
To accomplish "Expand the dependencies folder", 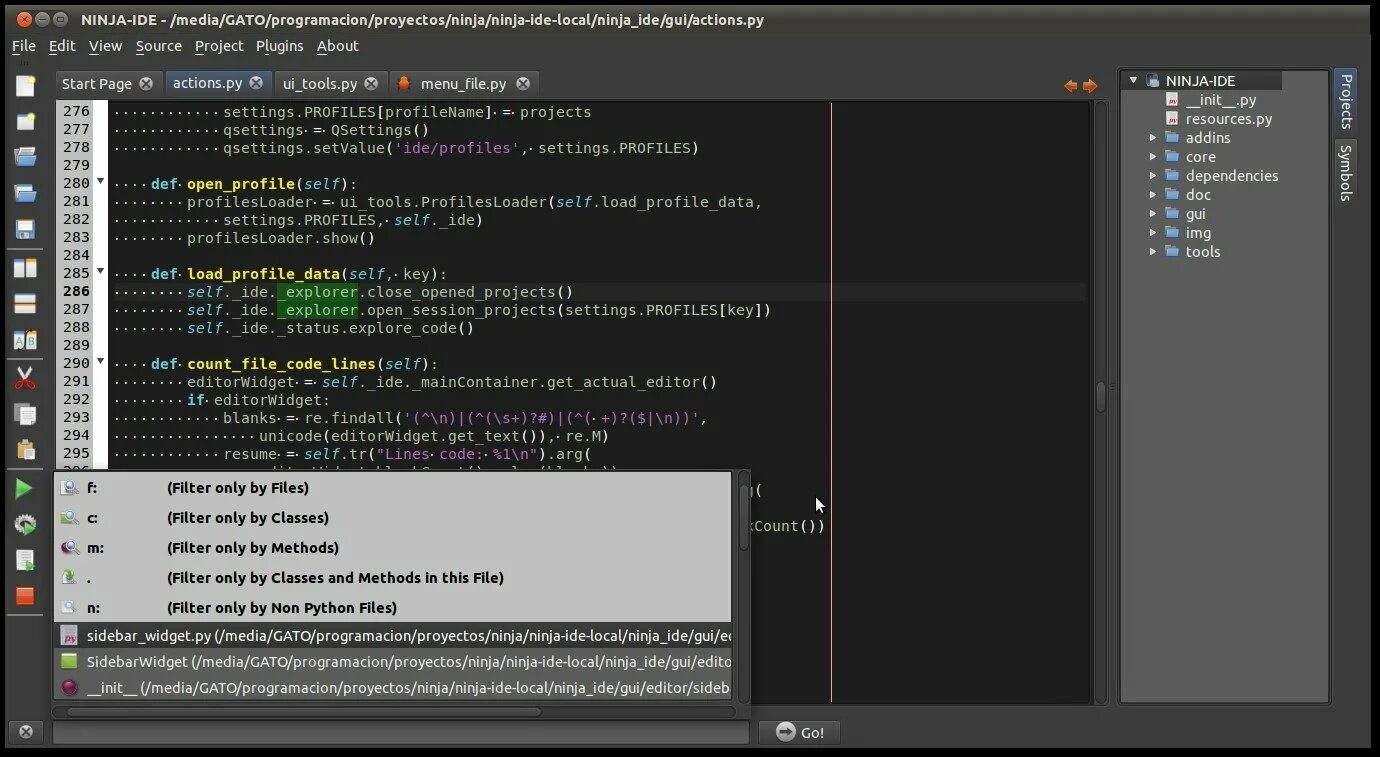I will tap(1153, 176).
